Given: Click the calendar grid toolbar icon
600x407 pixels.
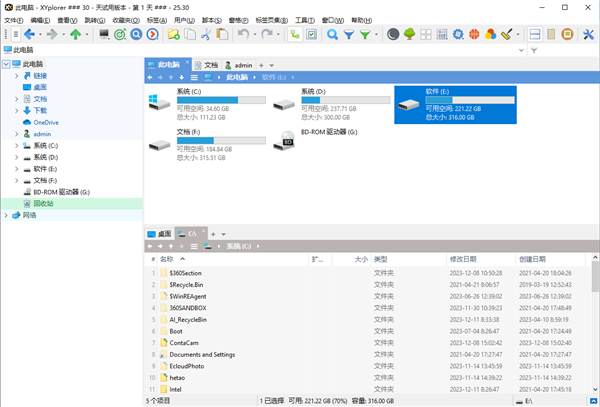Looking at the screenshot, I should click(442, 34).
